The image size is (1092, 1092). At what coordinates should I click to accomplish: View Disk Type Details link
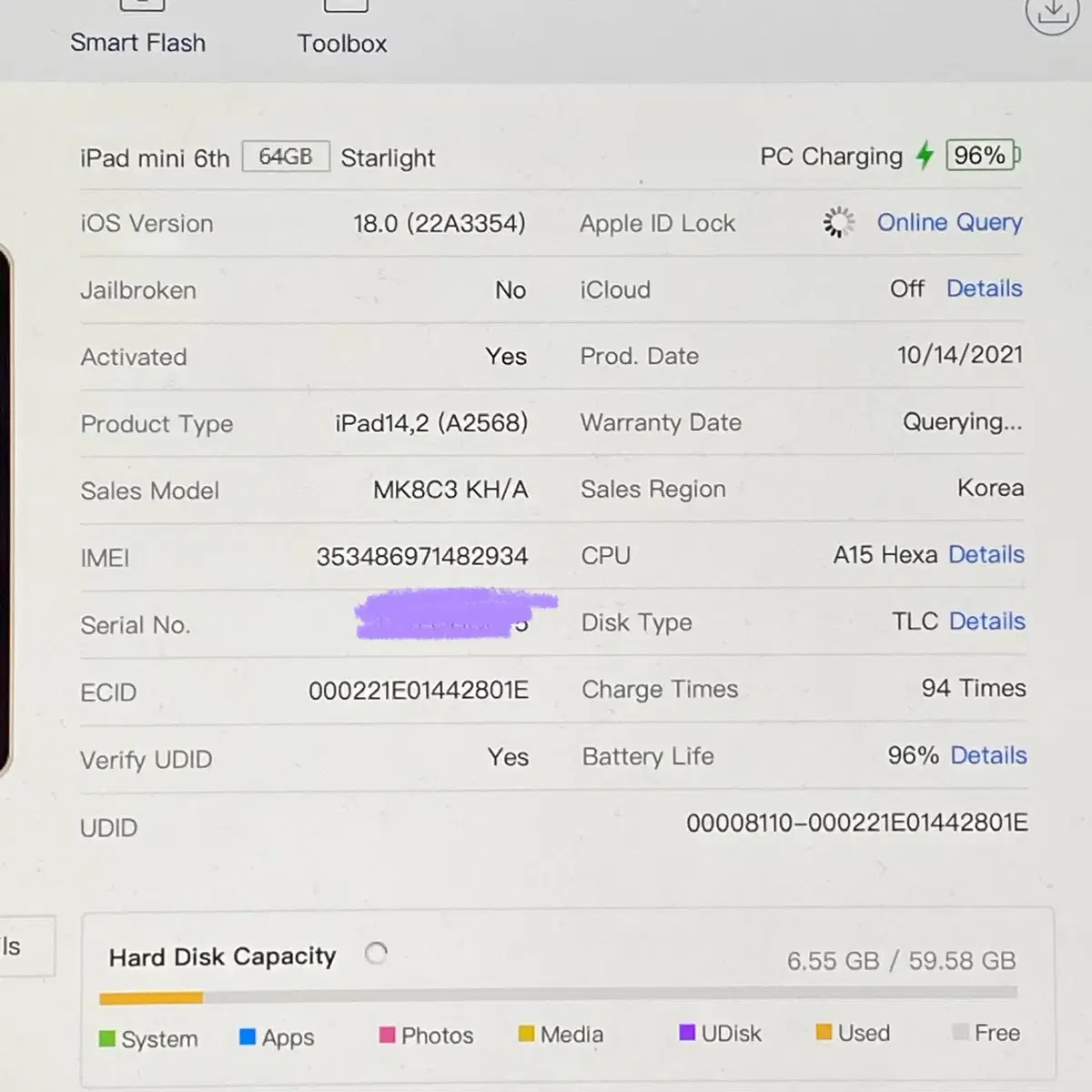pyautogui.click(x=987, y=621)
